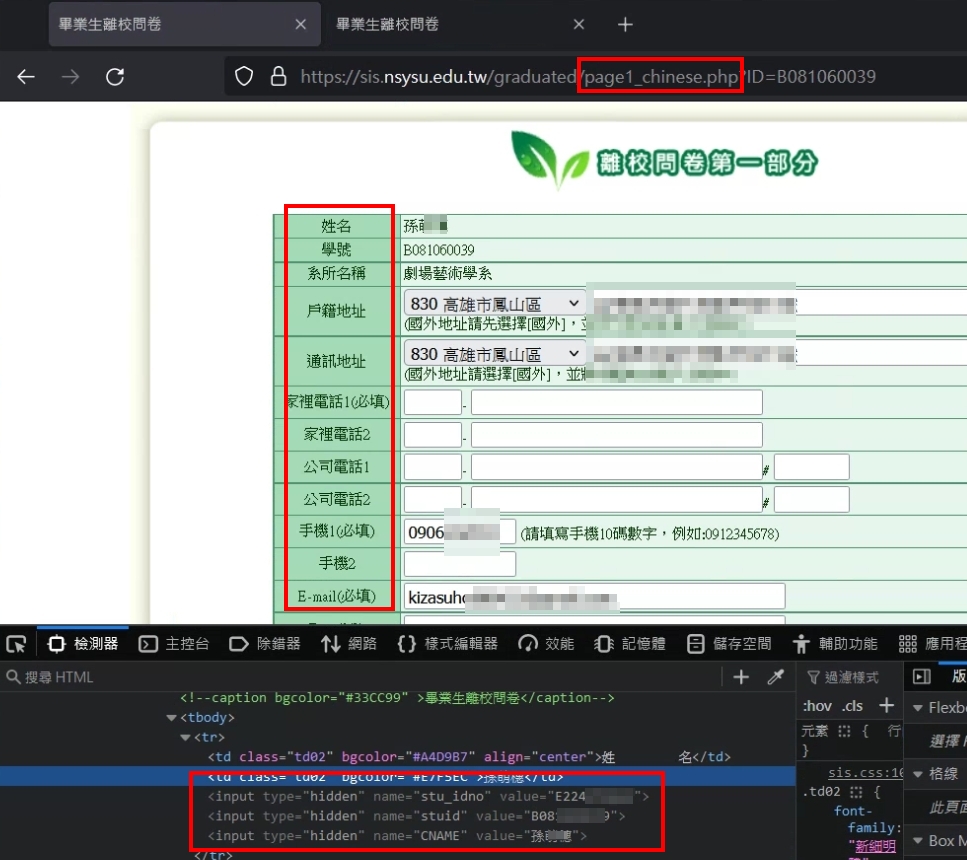Open tracking protection shield info
967x860 pixels.
[244, 76]
